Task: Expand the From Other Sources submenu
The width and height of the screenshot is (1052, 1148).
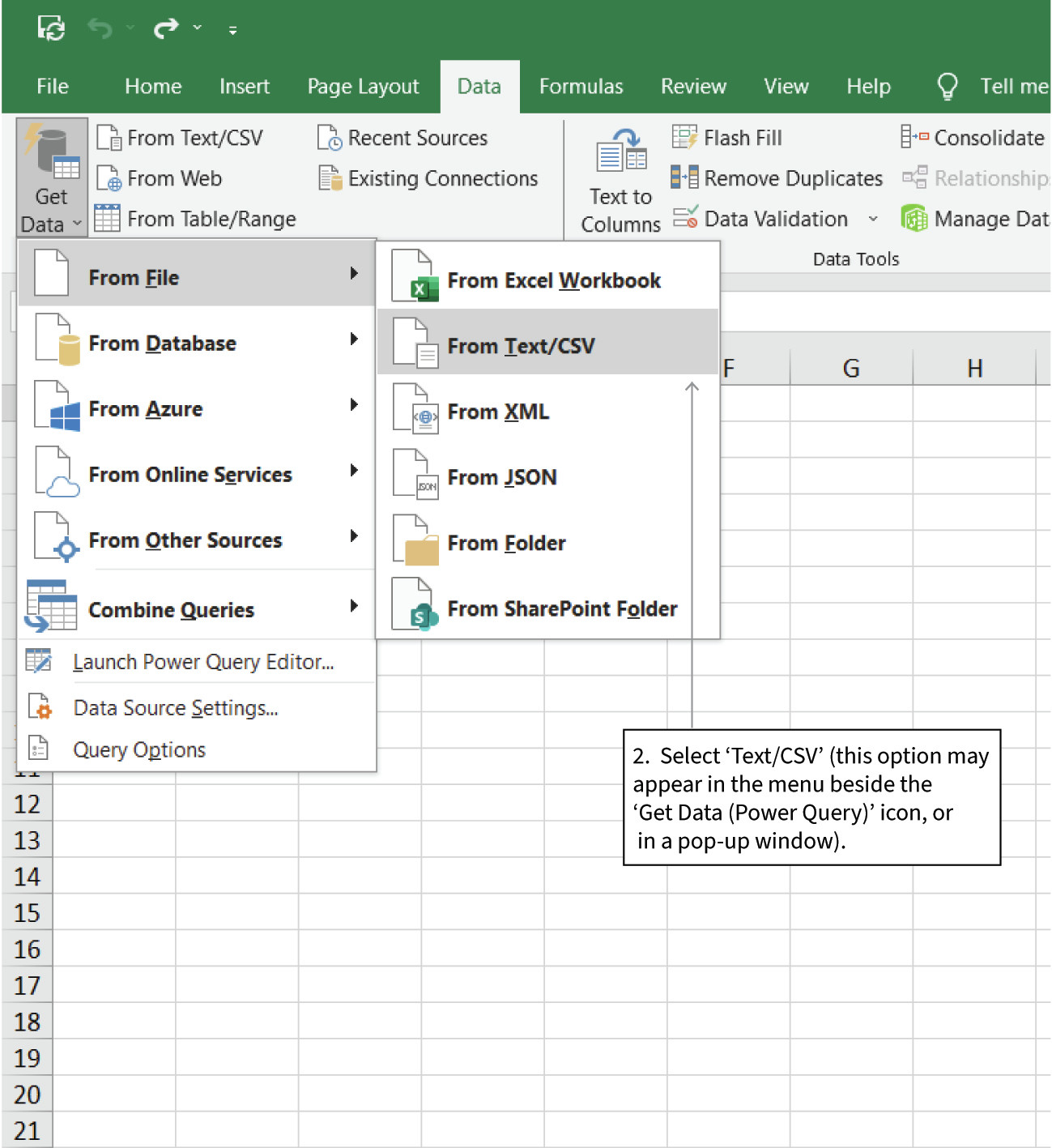Action: (185, 540)
